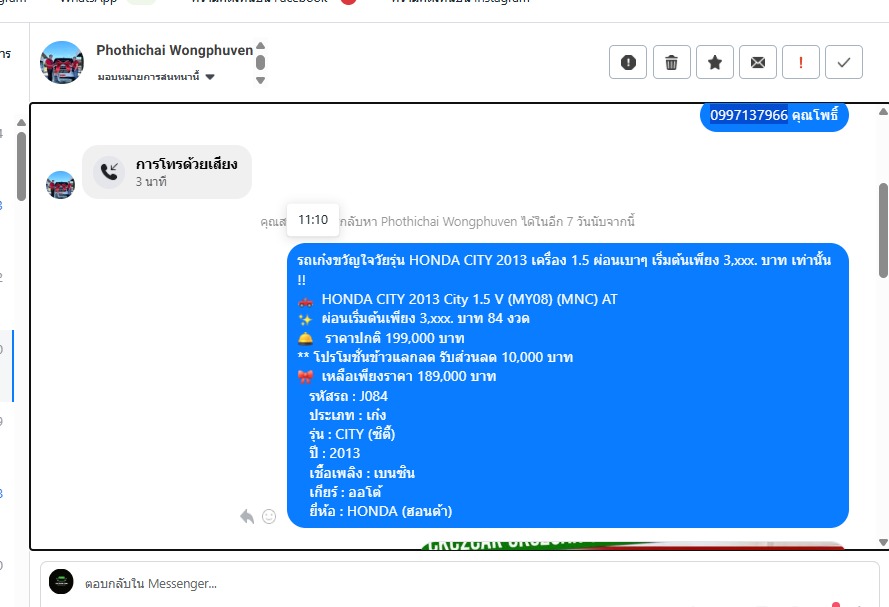889x607 pixels.
Task: Open the assign conversation dropdown
Action: (156, 77)
